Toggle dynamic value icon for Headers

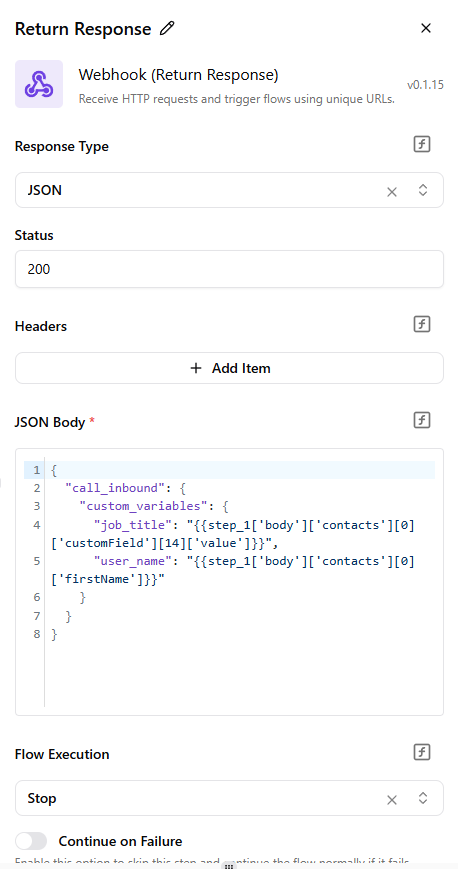(422, 324)
